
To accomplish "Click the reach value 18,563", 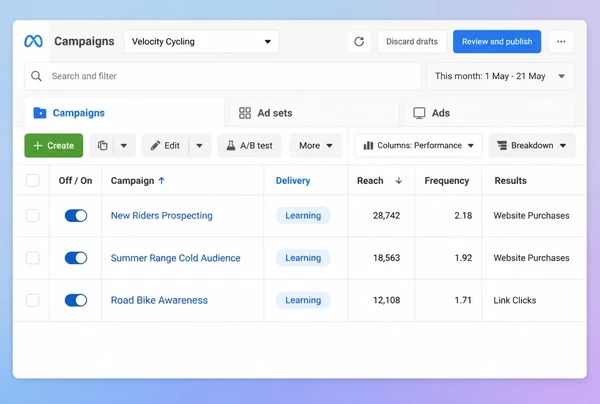I will (386, 258).
